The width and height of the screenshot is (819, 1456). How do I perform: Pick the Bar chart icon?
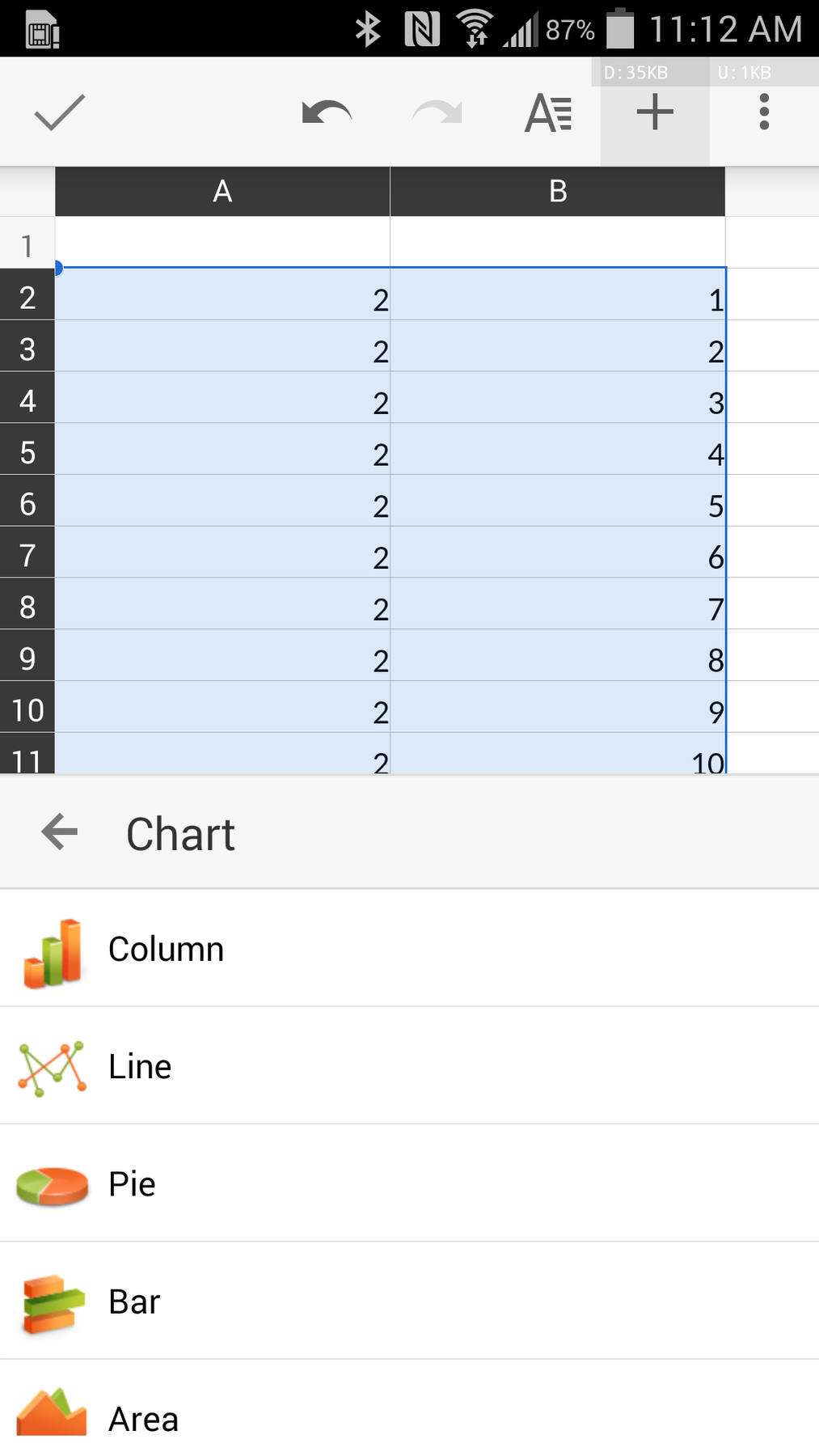click(51, 1302)
